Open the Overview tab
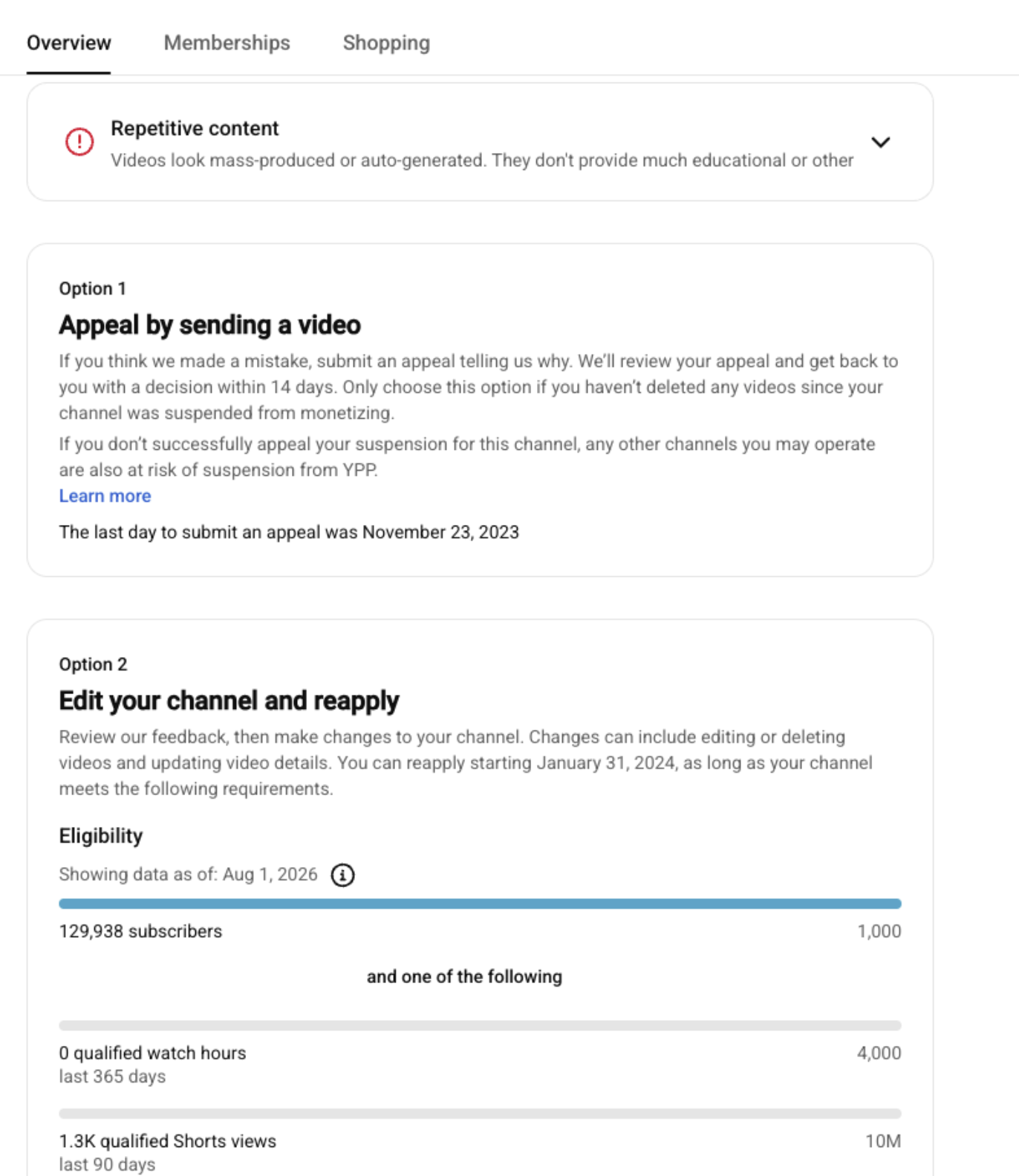This screenshot has height=1176, width=1019. click(68, 43)
